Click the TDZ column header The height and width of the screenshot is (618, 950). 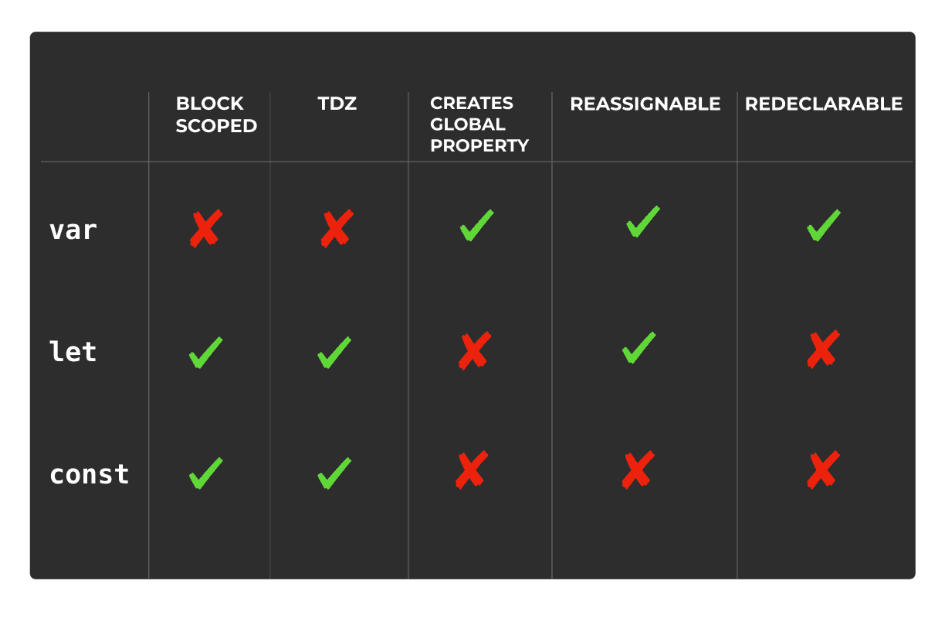[337, 104]
